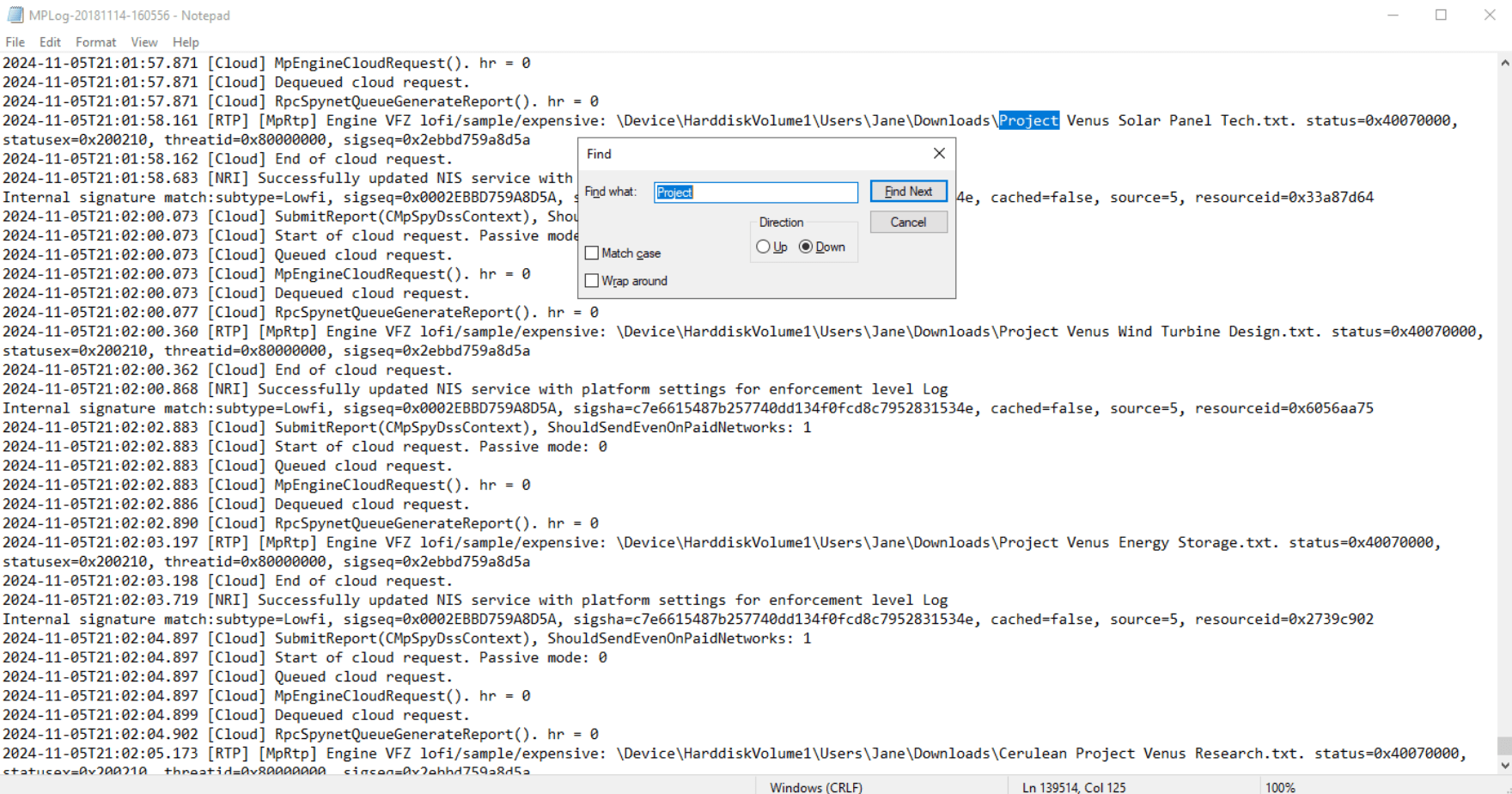
Task: Click the scroll down arrow
Action: click(1504, 765)
